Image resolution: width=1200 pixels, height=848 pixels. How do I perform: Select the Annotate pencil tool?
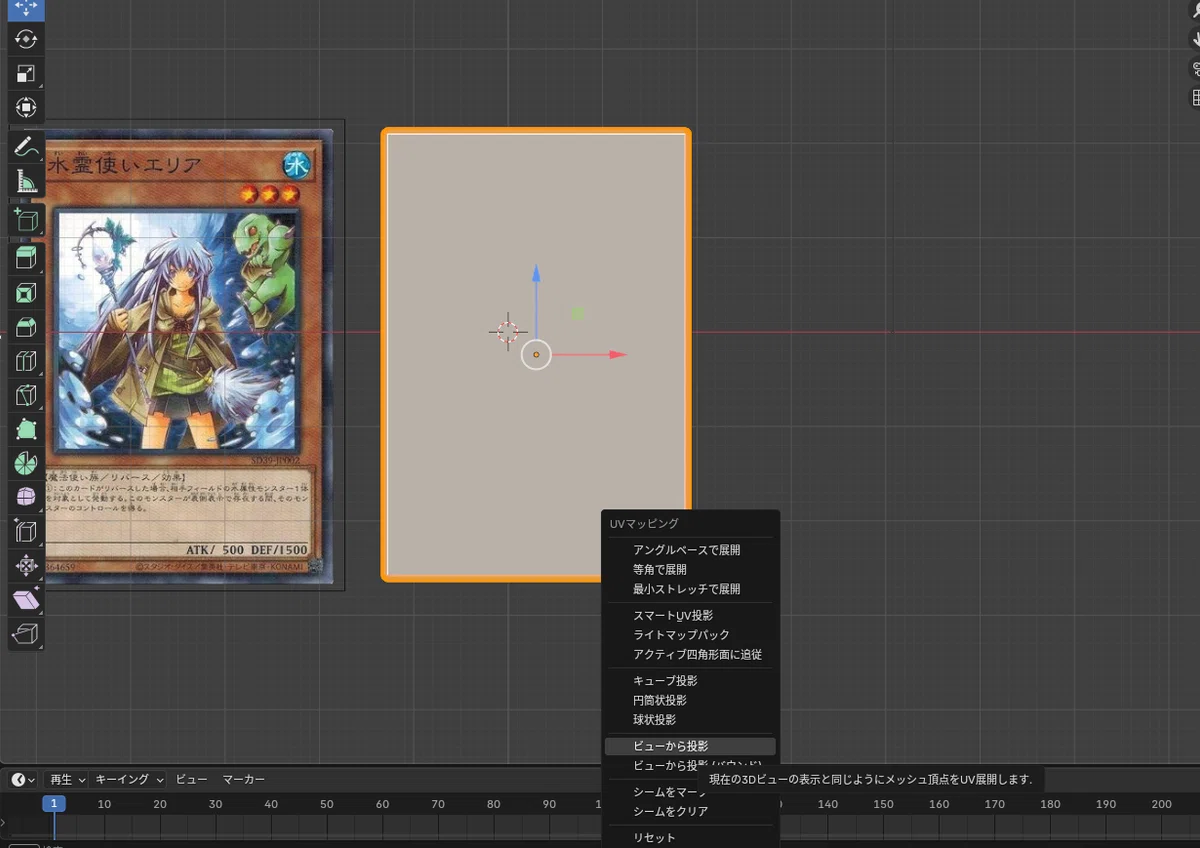(x=26, y=147)
